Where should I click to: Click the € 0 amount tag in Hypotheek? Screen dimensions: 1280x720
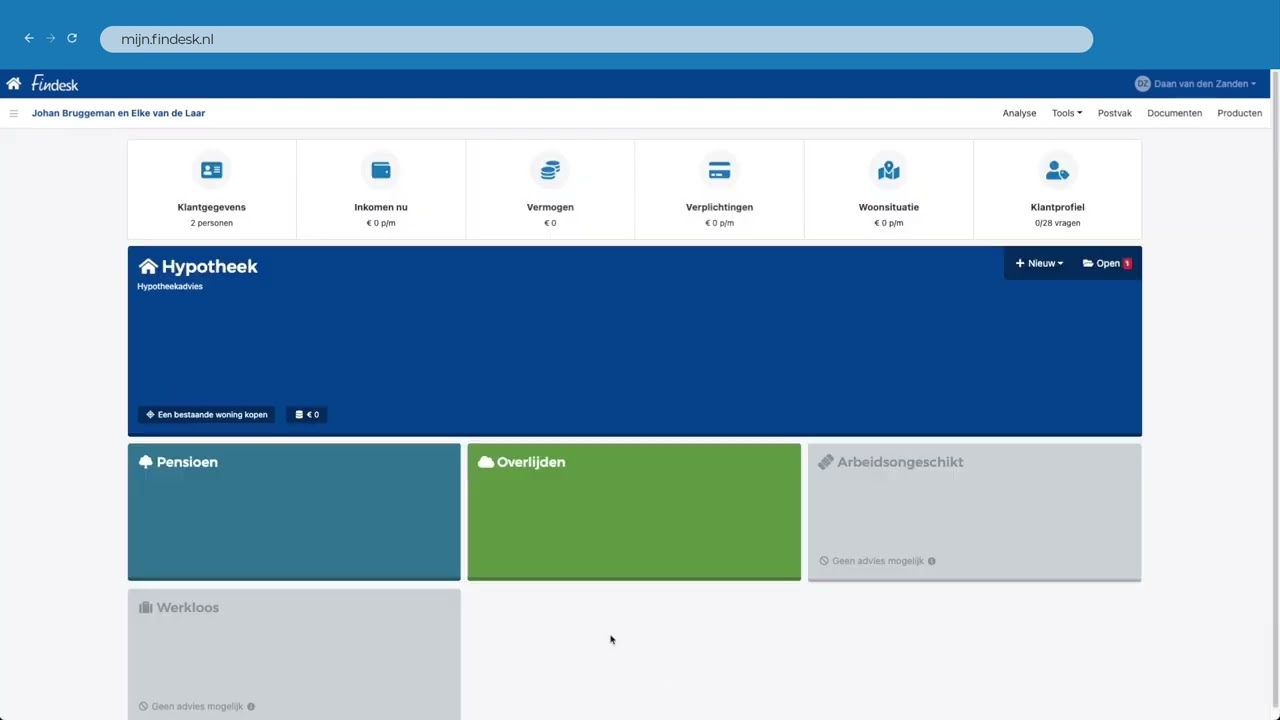tap(307, 414)
